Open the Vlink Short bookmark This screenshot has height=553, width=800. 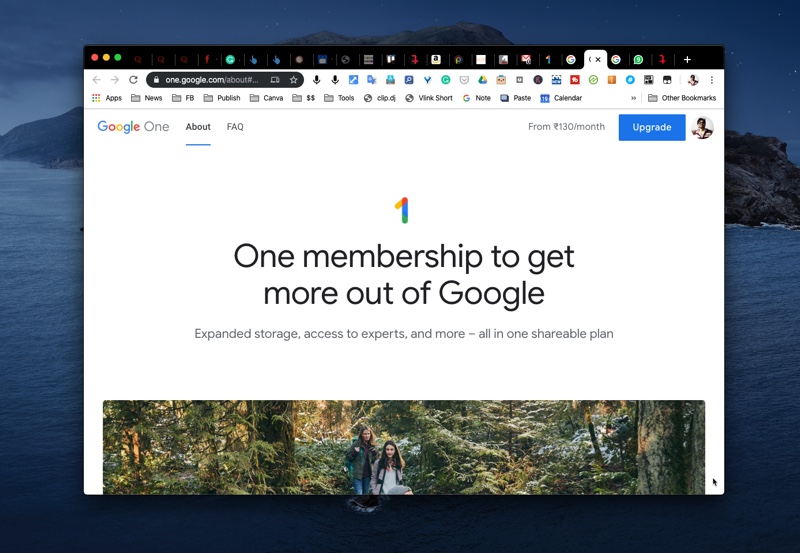(429, 98)
